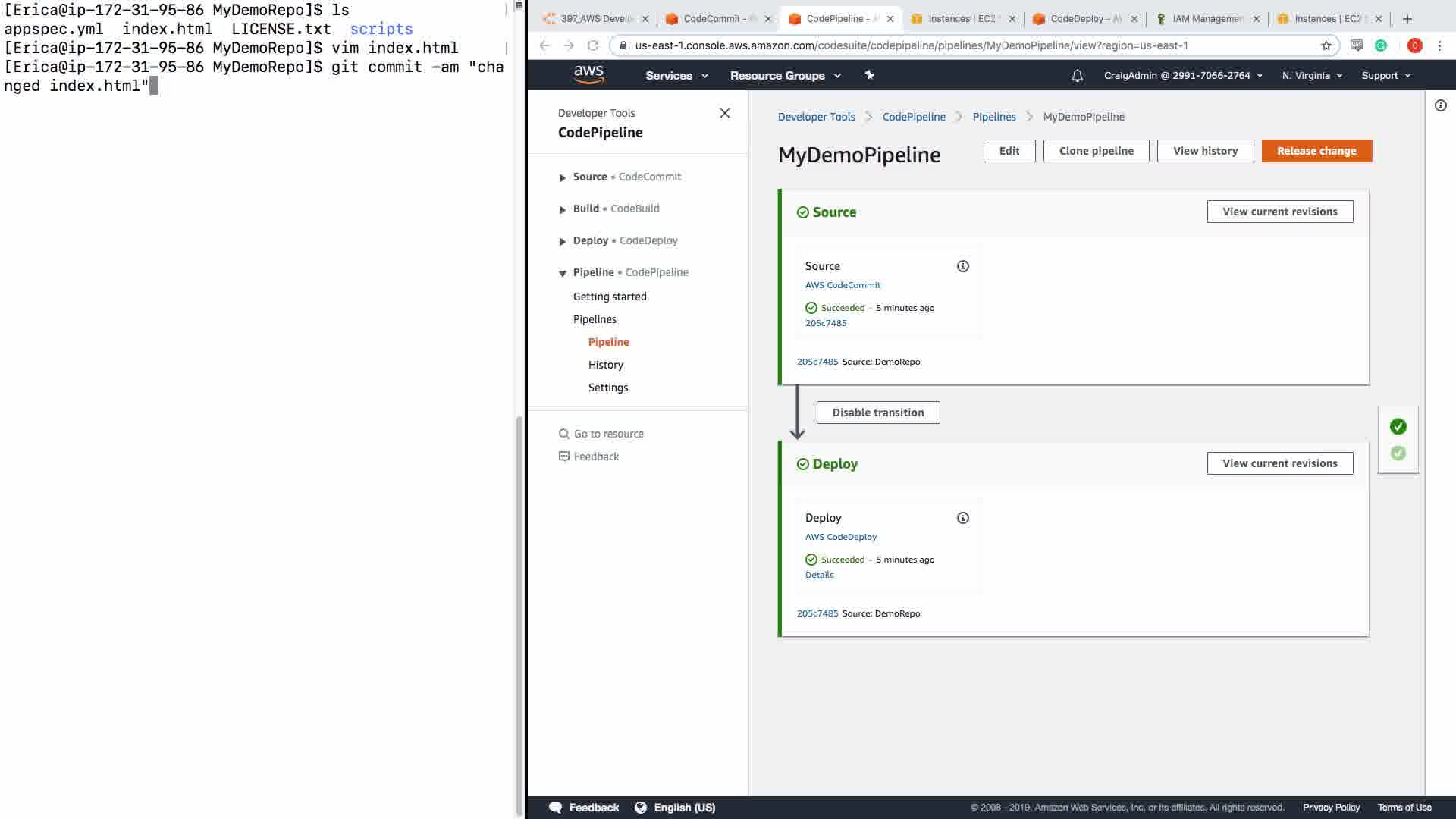
Task: Click the pin shortcut icon in AWS navbar
Action: coord(869,75)
